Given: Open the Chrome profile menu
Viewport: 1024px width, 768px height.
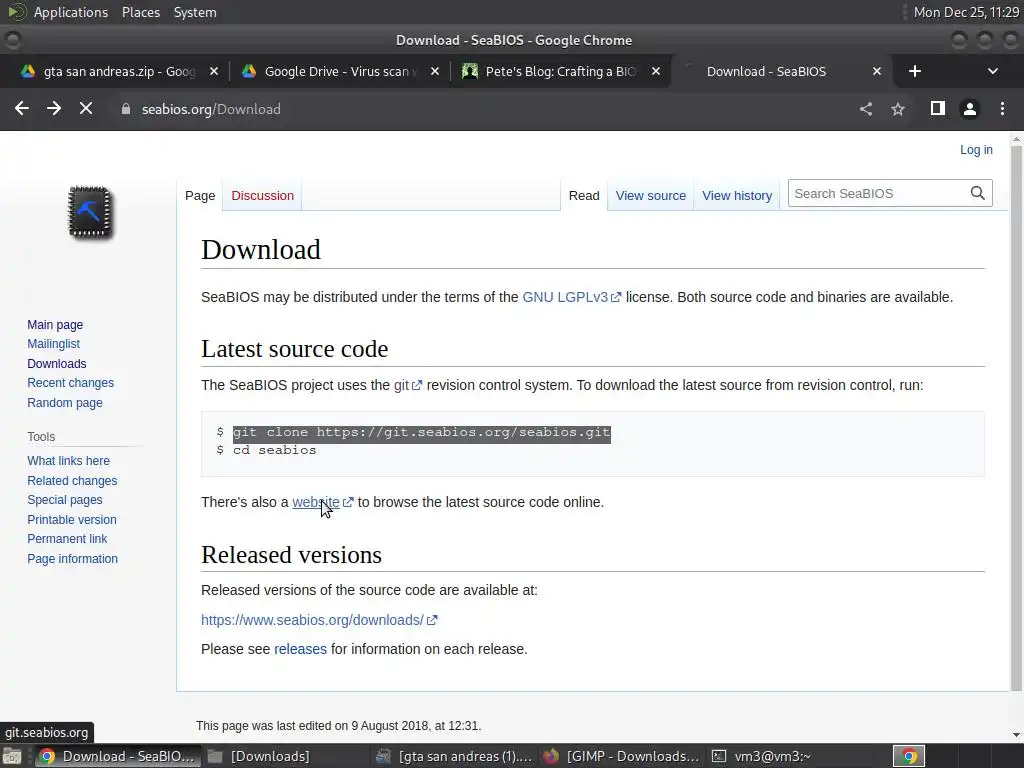Looking at the screenshot, I should (969, 109).
